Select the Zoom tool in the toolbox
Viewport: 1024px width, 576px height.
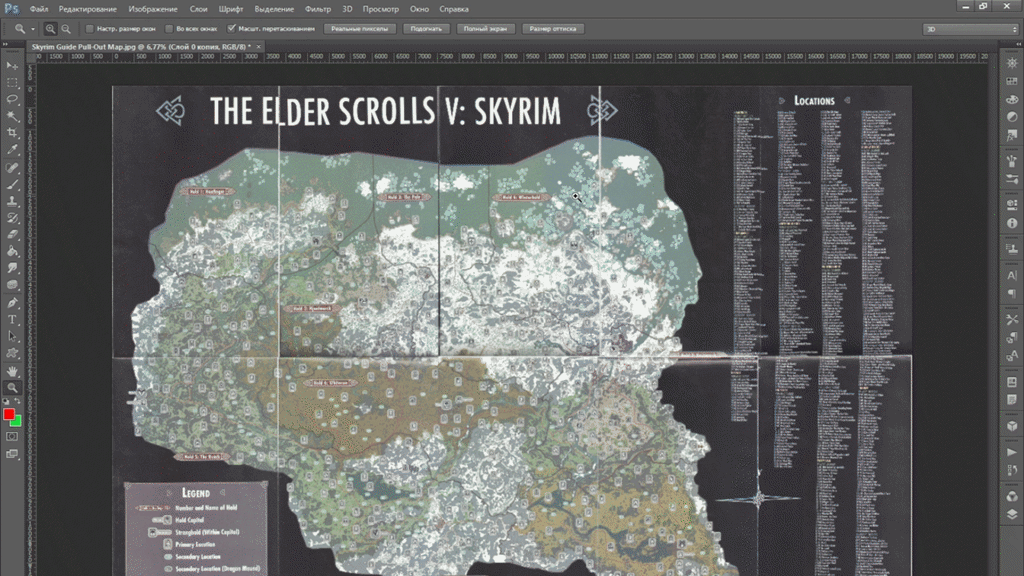[12, 388]
